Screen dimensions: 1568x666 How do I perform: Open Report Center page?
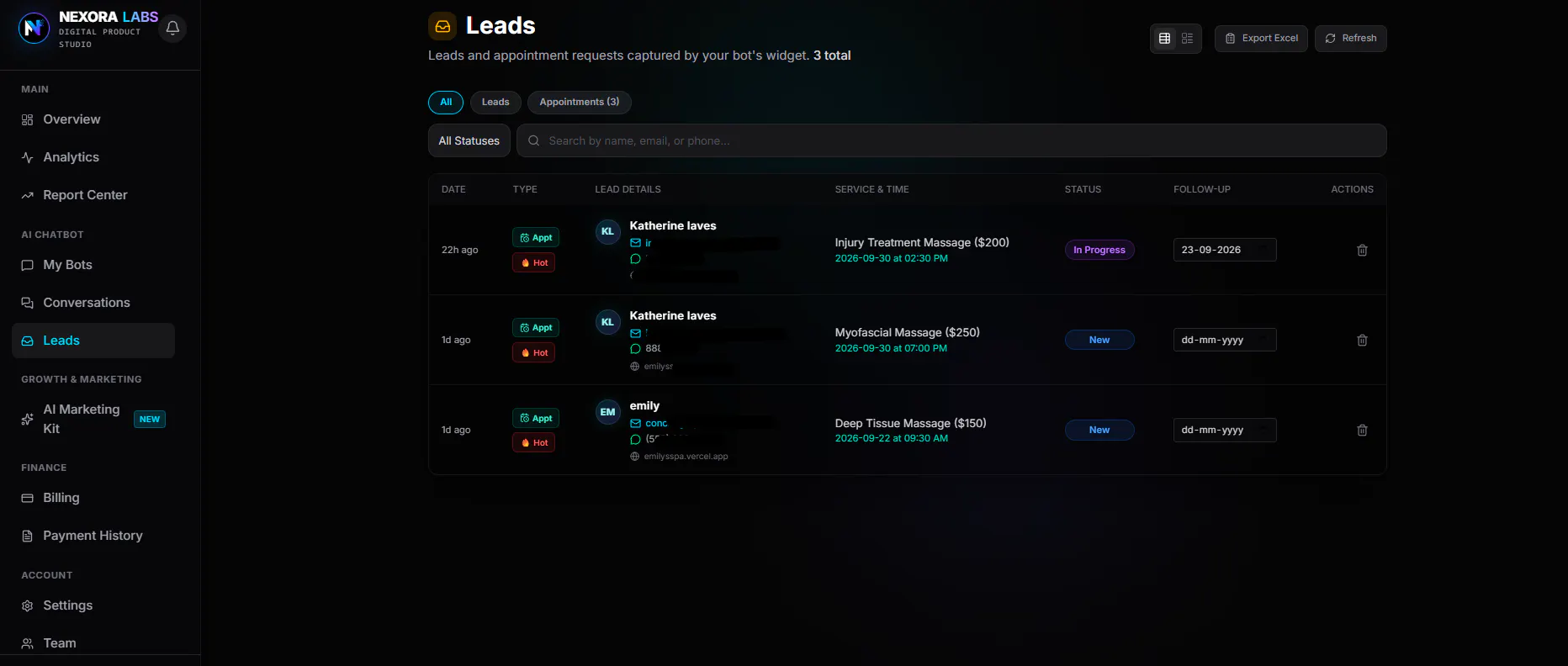[x=93, y=195]
